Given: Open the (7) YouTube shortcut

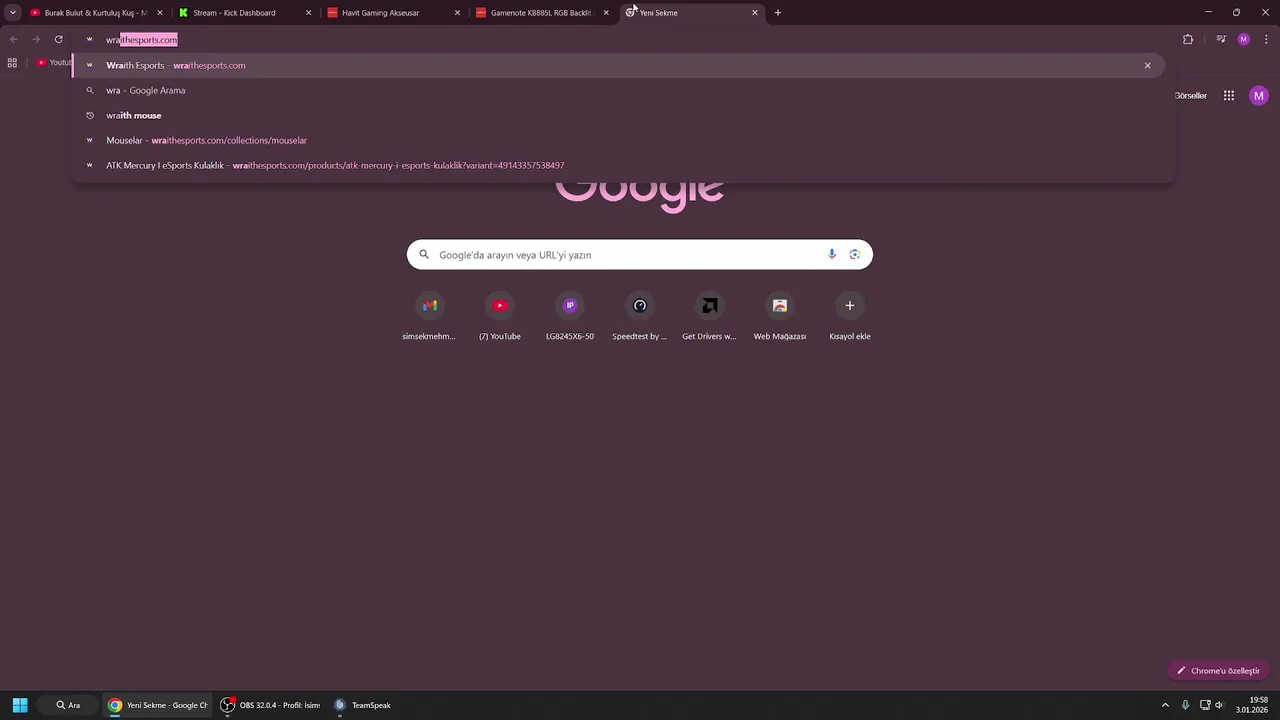Looking at the screenshot, I should pos(499,317).
